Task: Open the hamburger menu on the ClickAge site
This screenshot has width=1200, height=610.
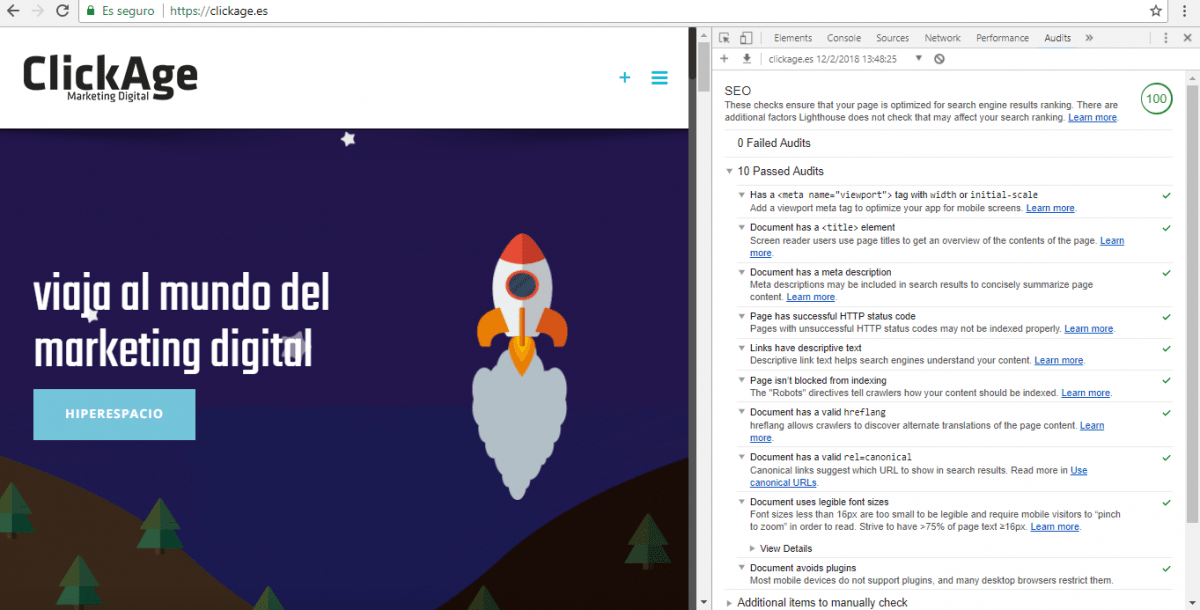Action: pos(659,78)
